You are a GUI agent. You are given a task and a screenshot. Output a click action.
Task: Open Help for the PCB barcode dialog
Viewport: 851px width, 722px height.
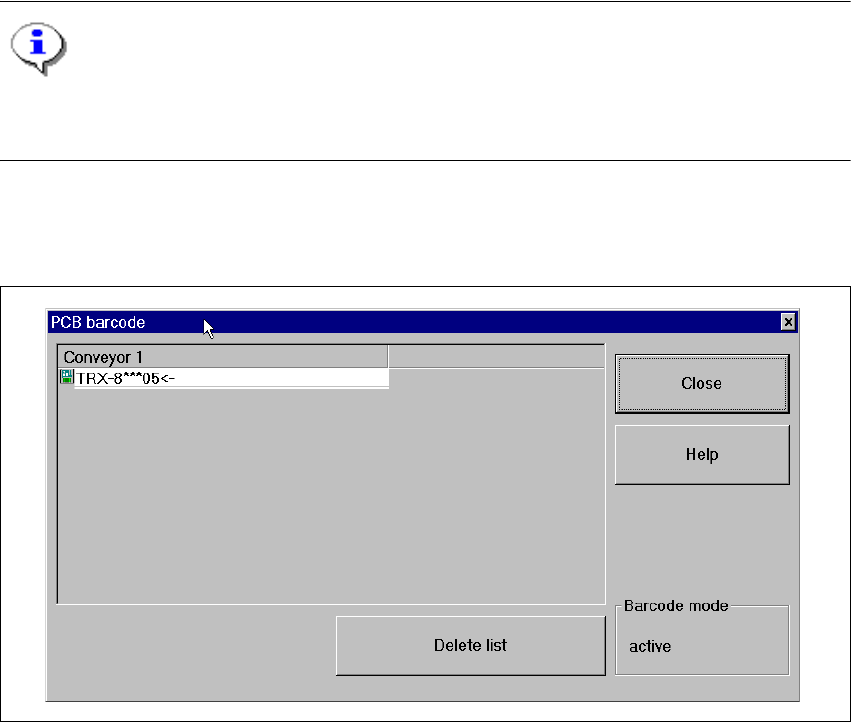702,455
